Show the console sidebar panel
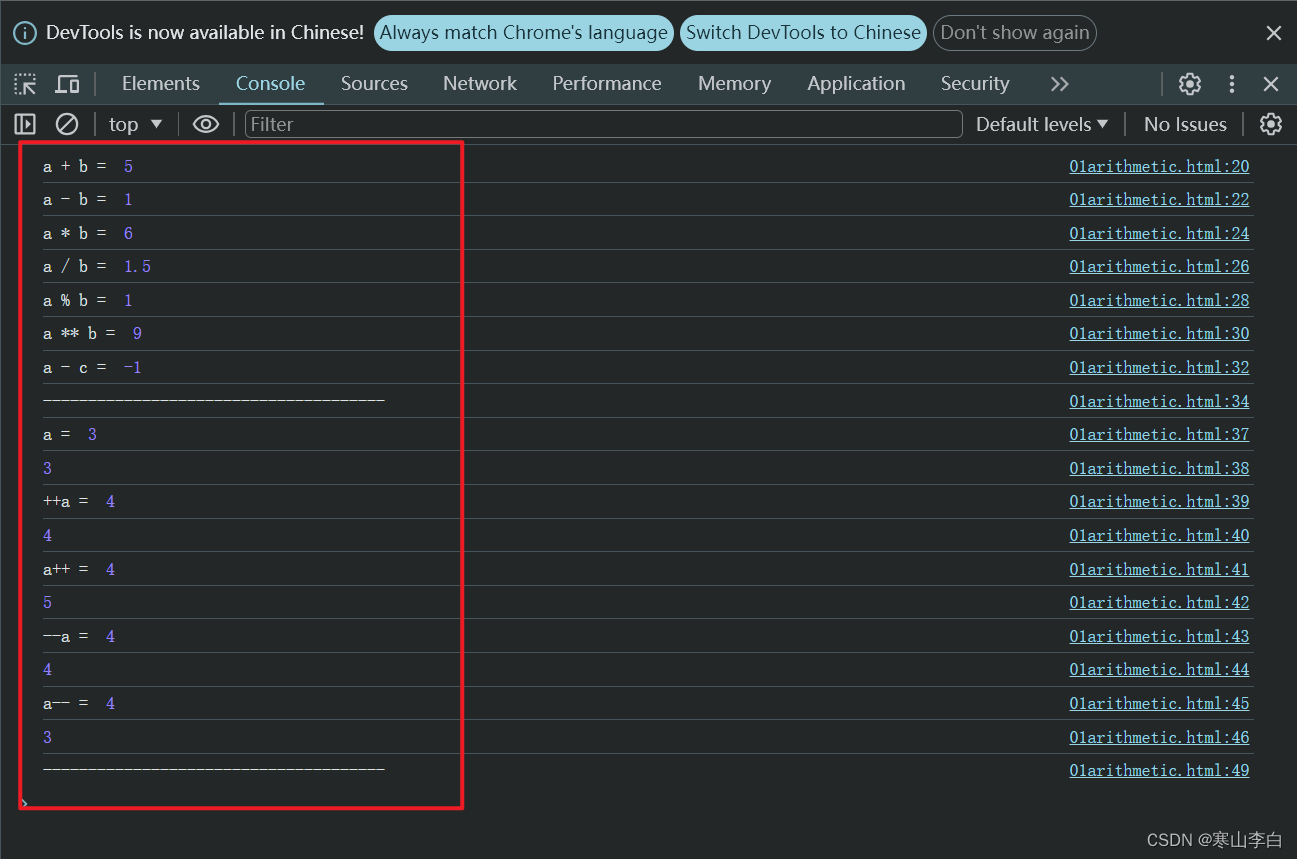The height and width of the screenshot is (859, 1297). coord(25,124)
